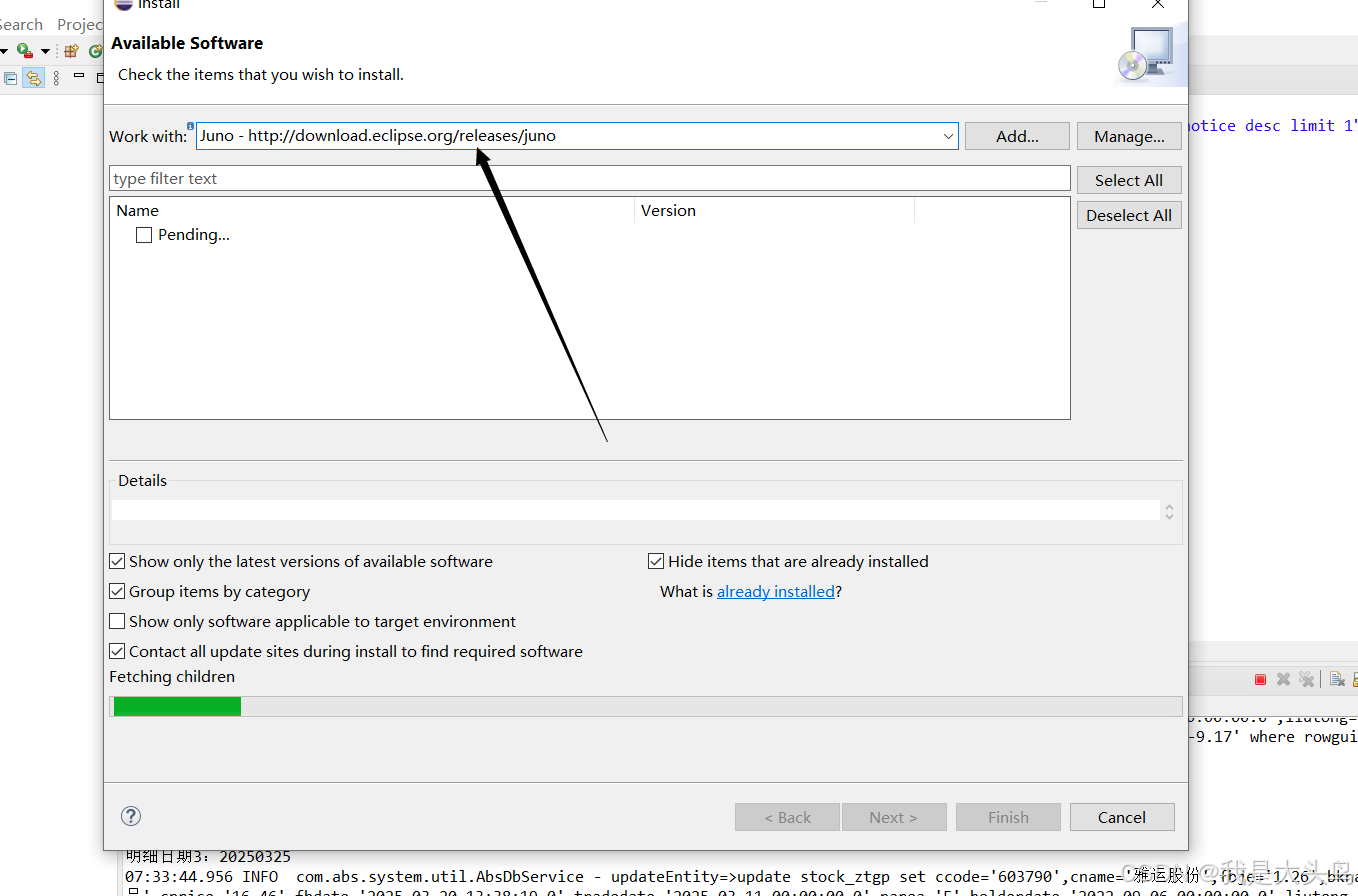This screenshot has width=1358, height=896.
Task: Toggle Group items by category checkbox
Action: coord(117,592)
